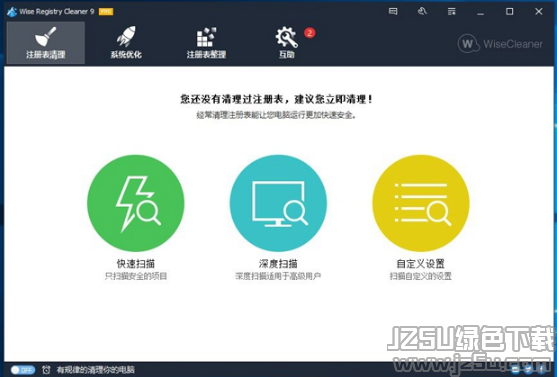Click the 快速扫描 label

click(x=136, y=264)
